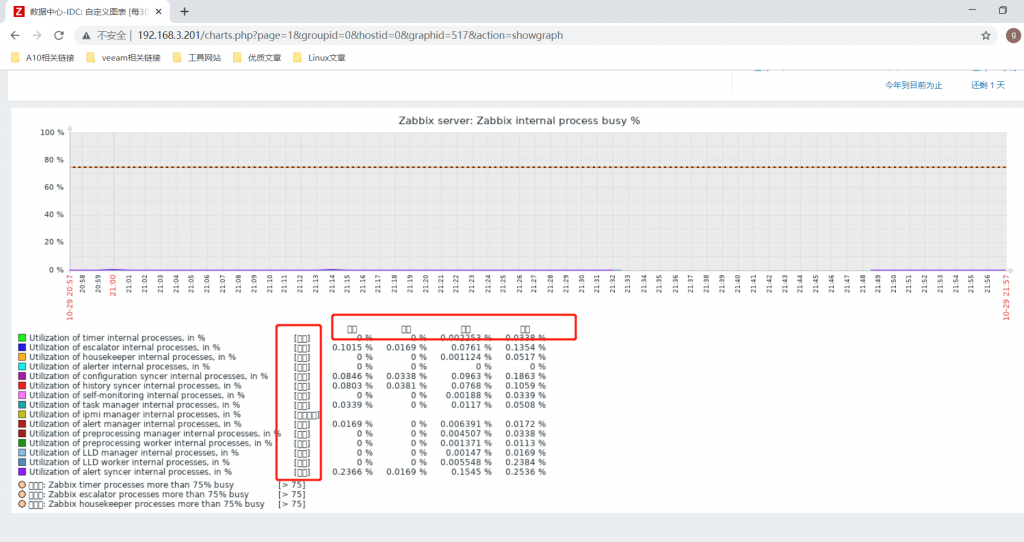The image size is (1024, 542).
Task: Click the green timer processes legend swatch
Action: pos(22,338)
